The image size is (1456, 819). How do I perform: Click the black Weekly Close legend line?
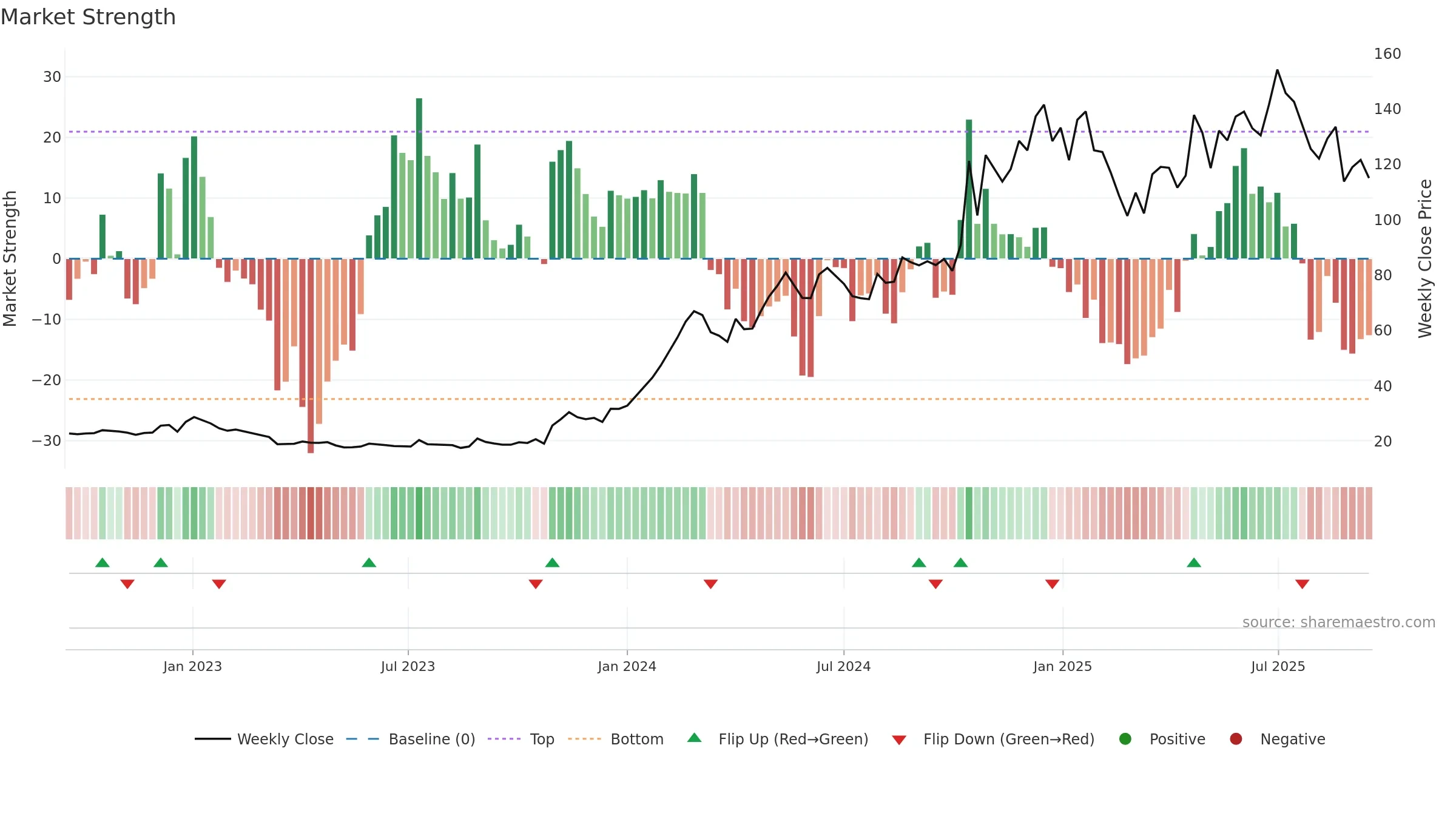pyautogui.click(x=212, y=739)
